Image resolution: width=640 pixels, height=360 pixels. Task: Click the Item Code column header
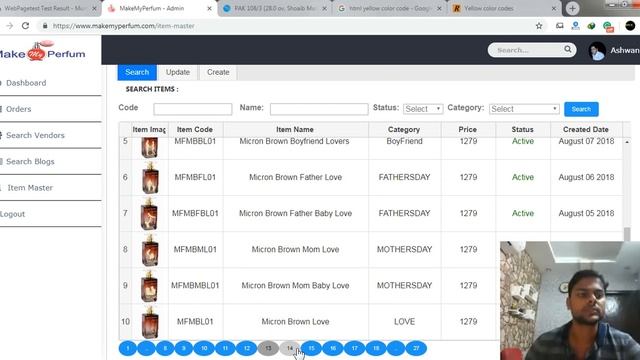pyautogui.click(x=195, y=129)
